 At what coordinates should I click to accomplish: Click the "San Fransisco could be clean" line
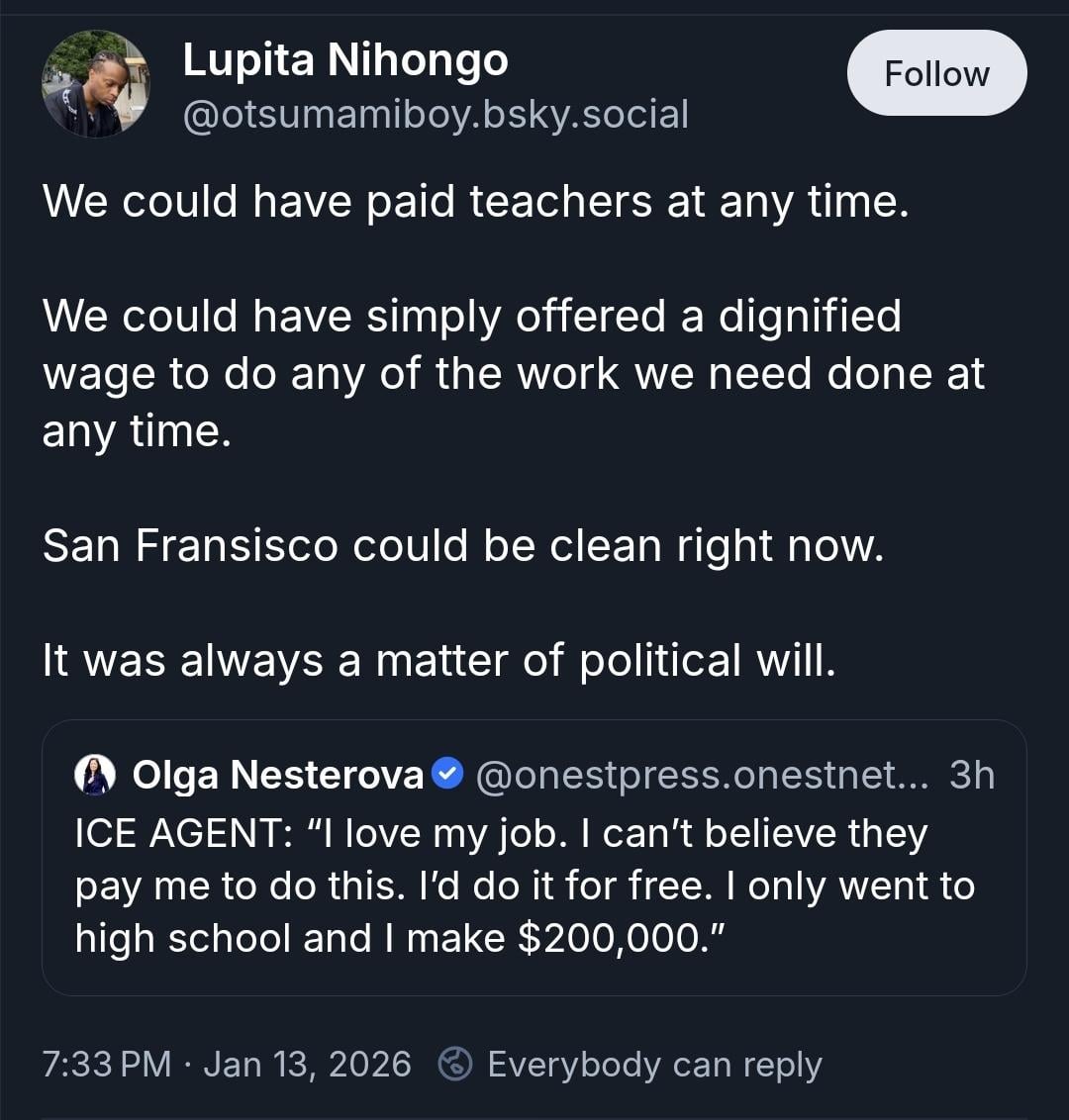pyautogui.click(x=462, y=545)
